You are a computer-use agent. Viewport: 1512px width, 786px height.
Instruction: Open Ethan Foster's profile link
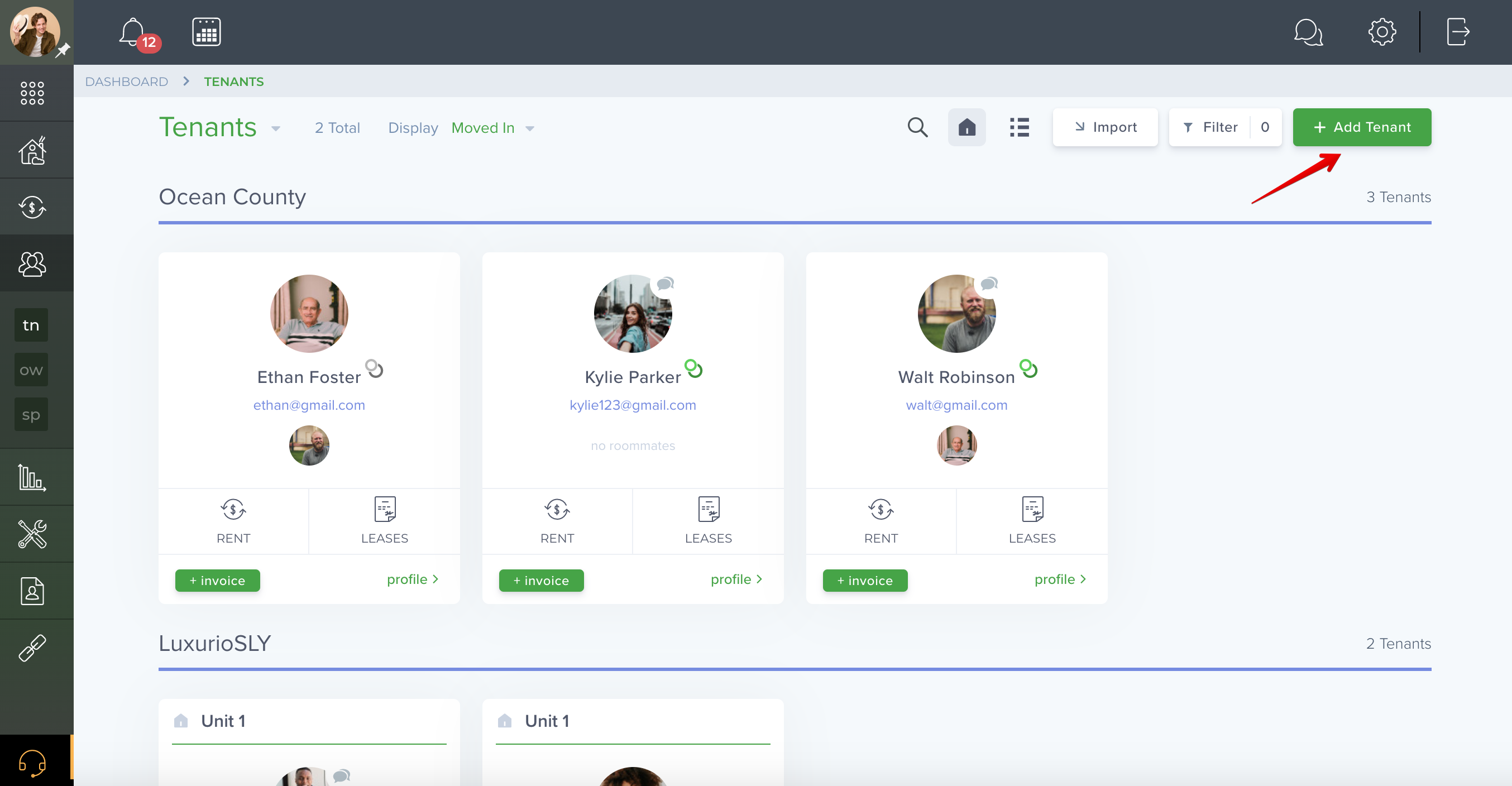pyautogui.click(x=413, y=579)
